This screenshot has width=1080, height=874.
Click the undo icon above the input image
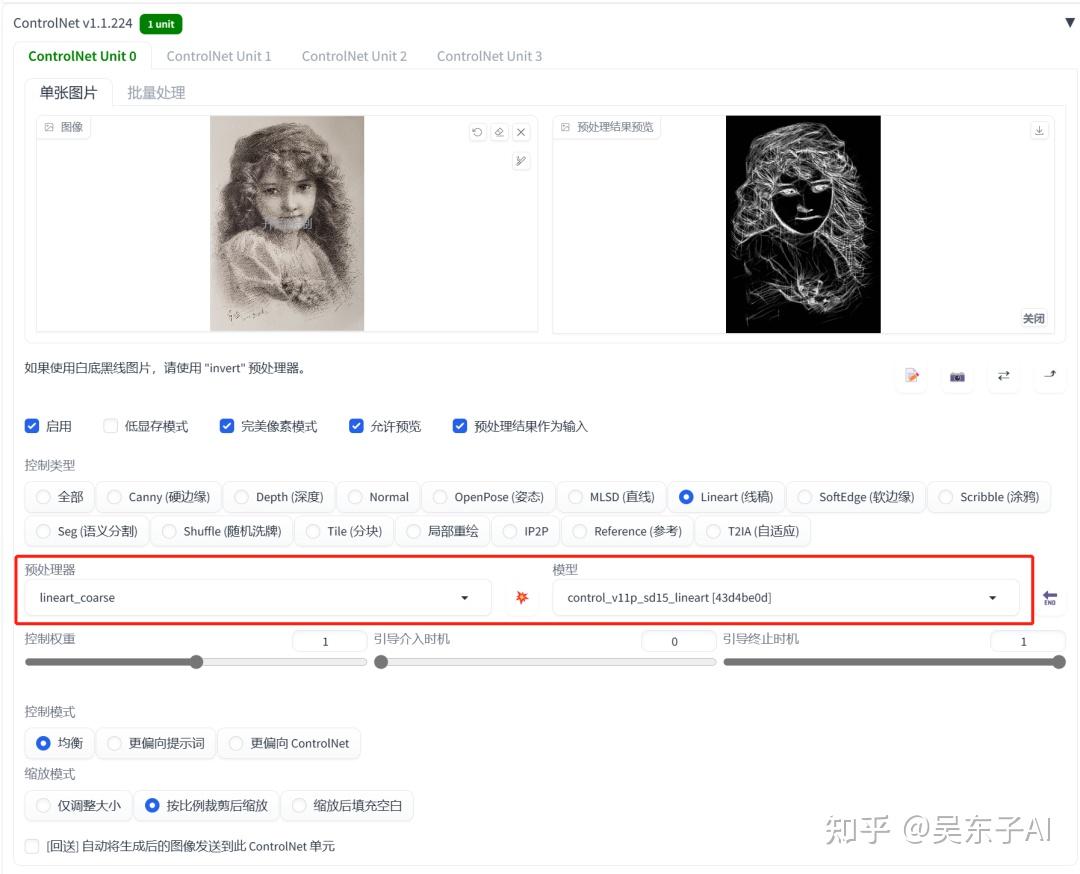(x=478, y=132)
